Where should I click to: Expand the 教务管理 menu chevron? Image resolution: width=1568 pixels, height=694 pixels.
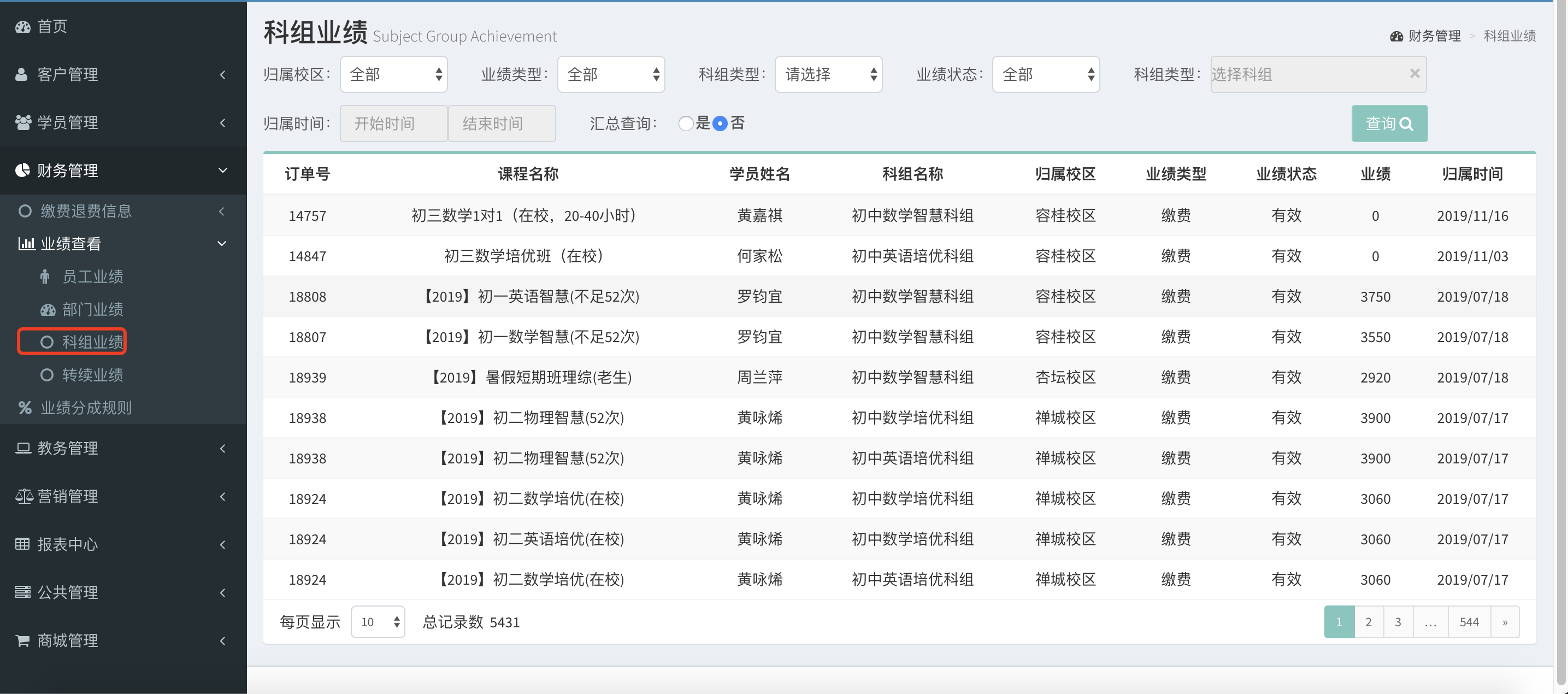click(223, 449)
